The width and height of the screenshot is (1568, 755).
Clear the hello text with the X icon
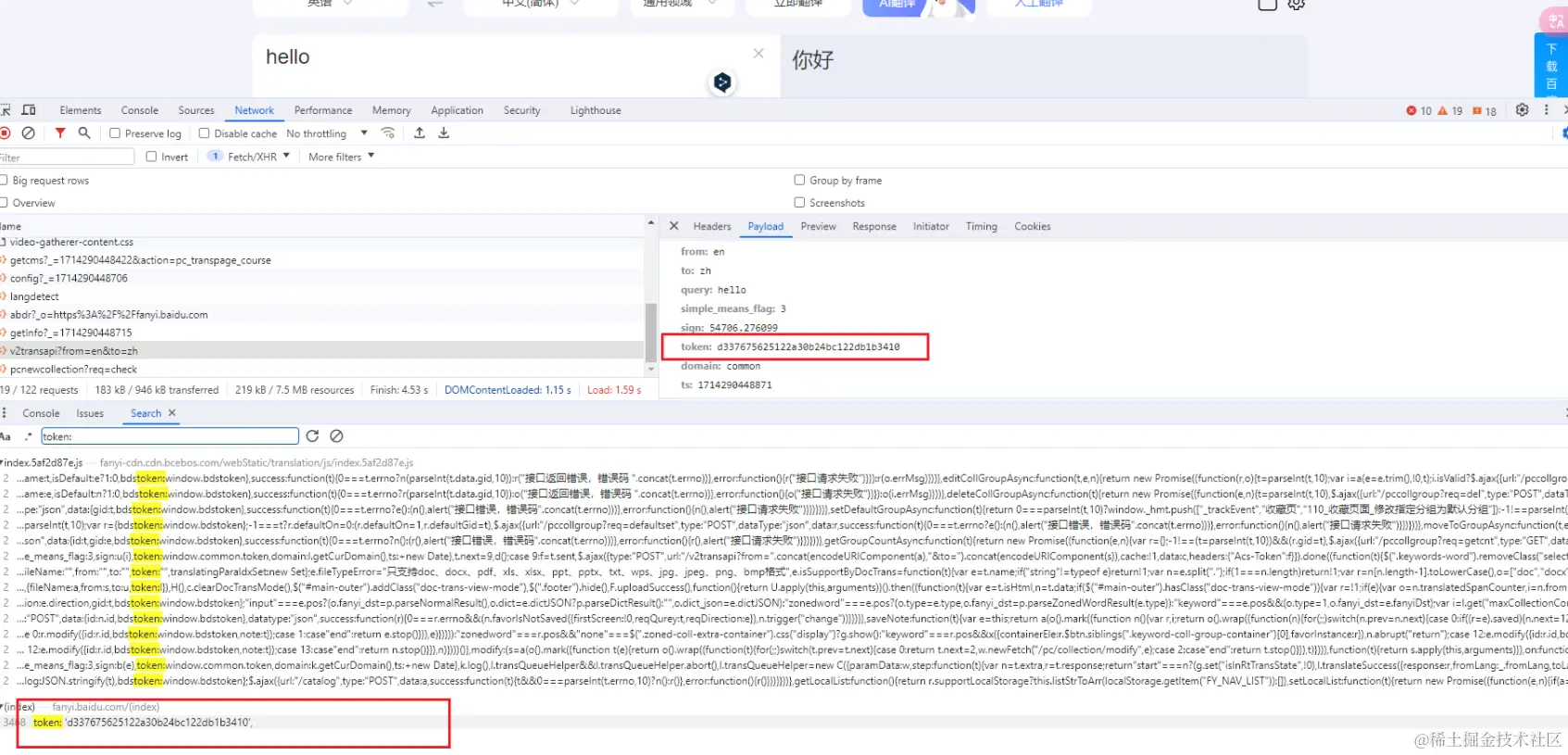click(759, 54)
